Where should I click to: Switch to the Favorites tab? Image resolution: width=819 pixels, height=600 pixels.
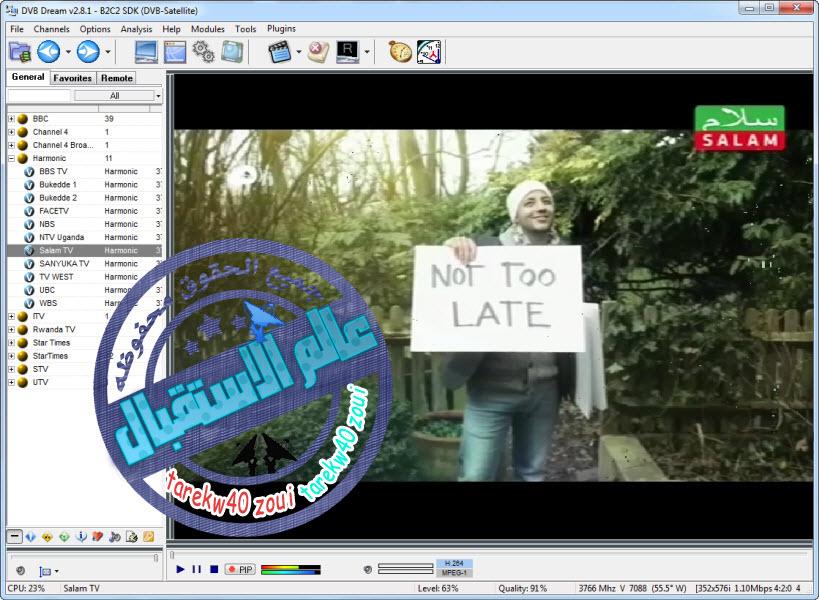pyautogui.click(x=73, y=78)
